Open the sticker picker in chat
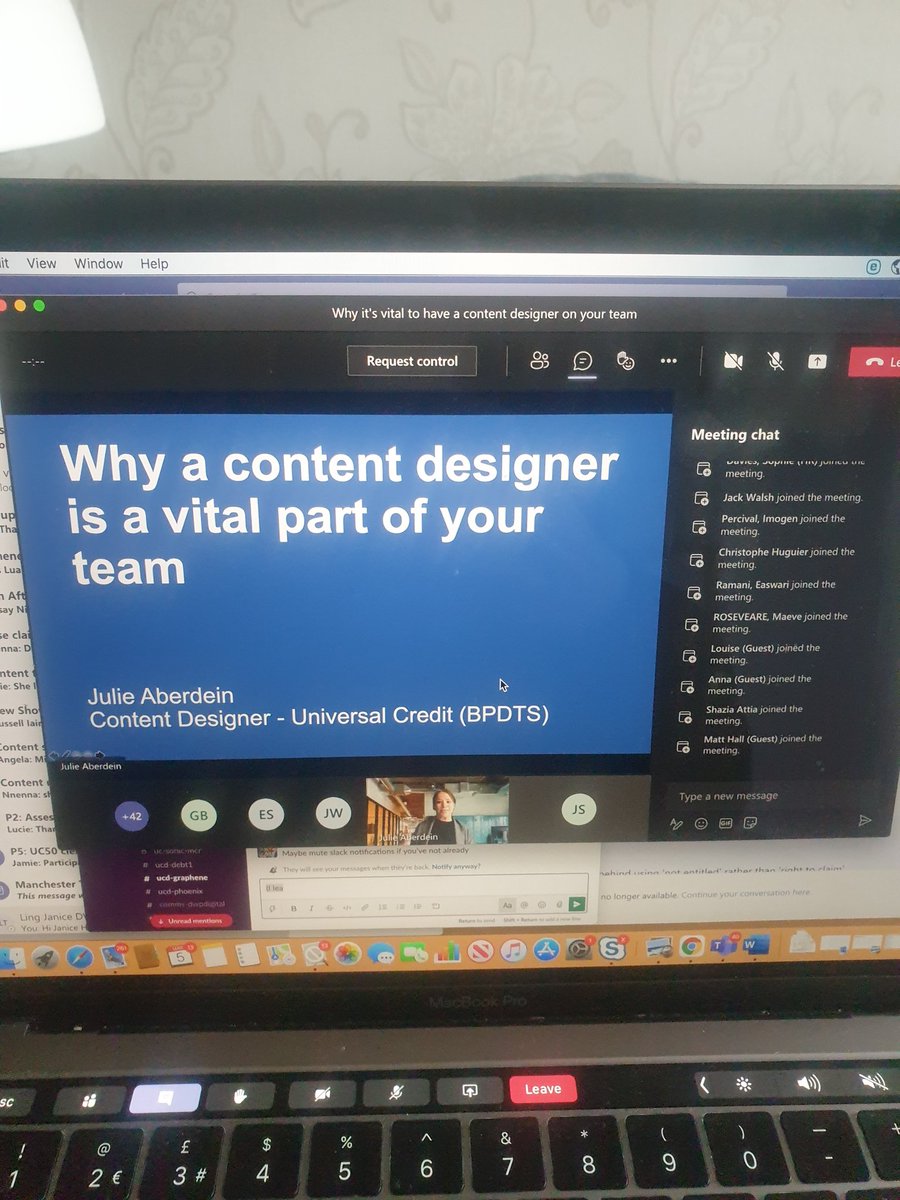The image size is (900, 1200). pos(751,823)
